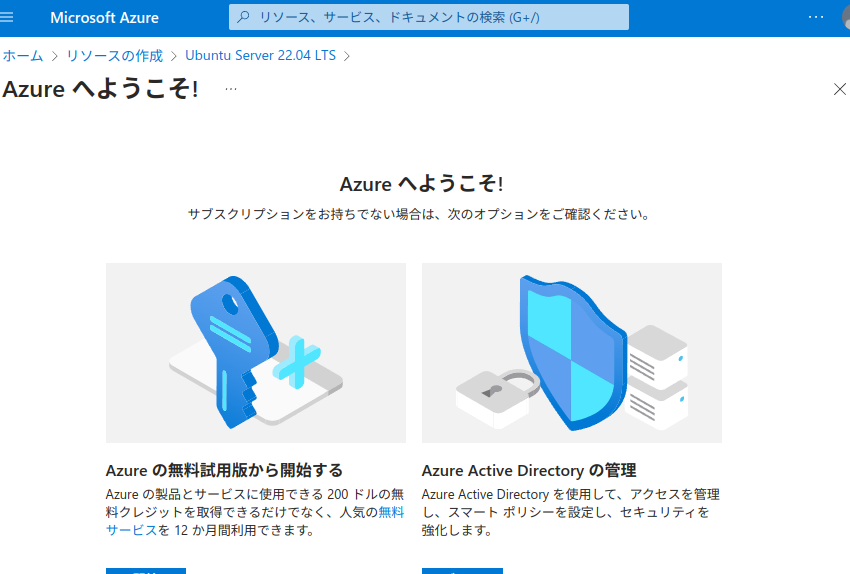This screenshot has width=850, height=574.
Task: Go to リソースの作成 breadcrumb
Action: tap(114, 56)
